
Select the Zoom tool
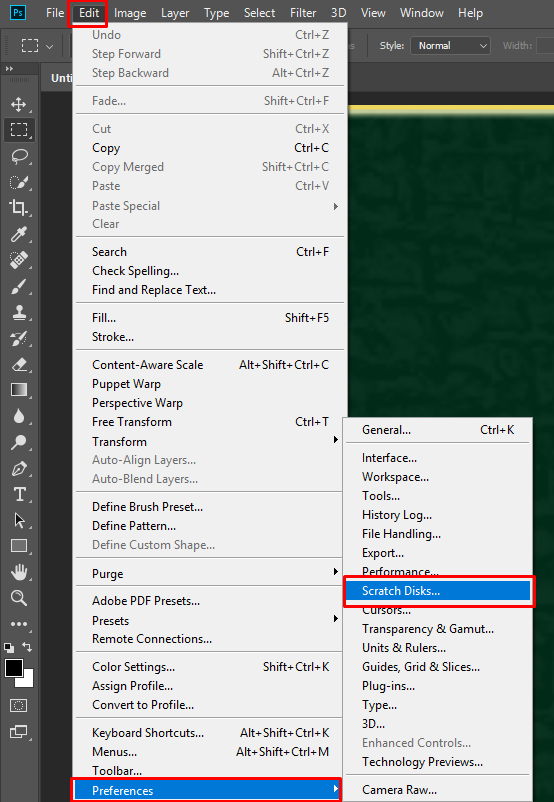[19, 597]
